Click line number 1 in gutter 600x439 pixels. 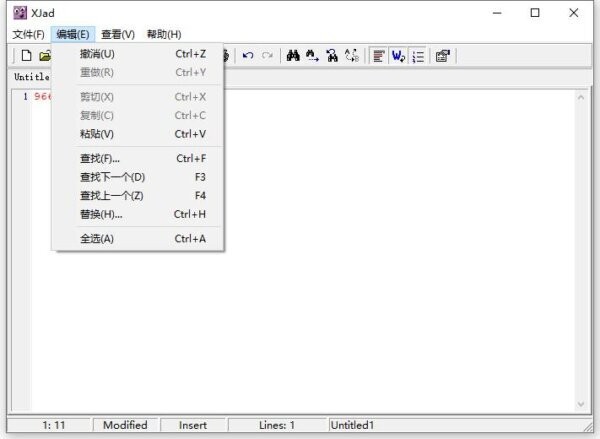[25, 96]
